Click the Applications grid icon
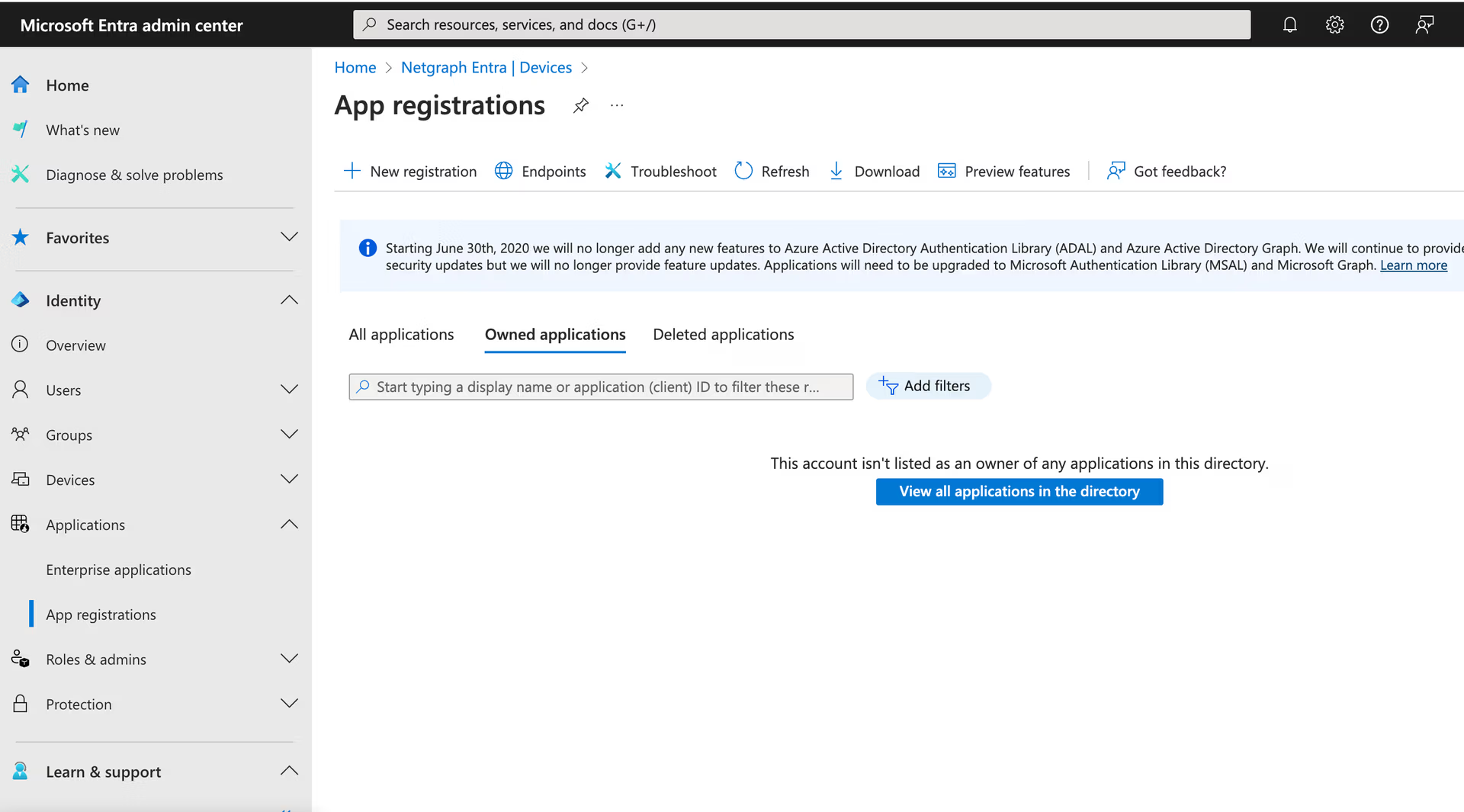 coord(21,525)
